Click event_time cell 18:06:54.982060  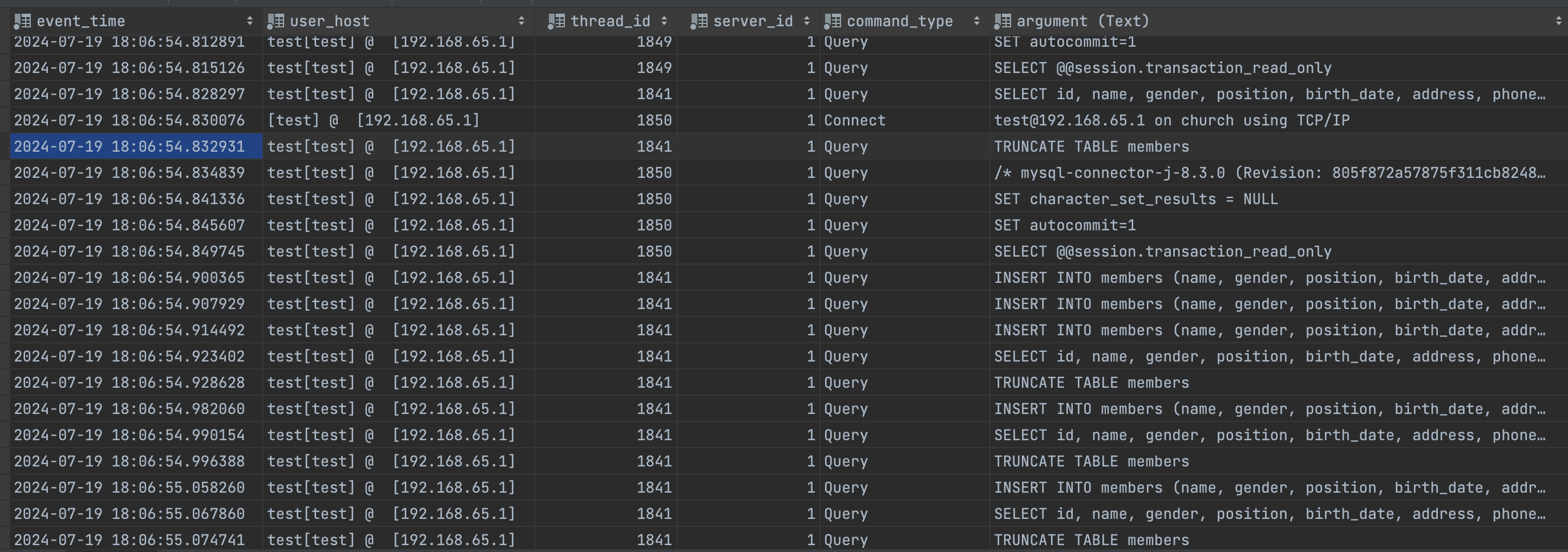pyautogui.click(x=136, y=409)
